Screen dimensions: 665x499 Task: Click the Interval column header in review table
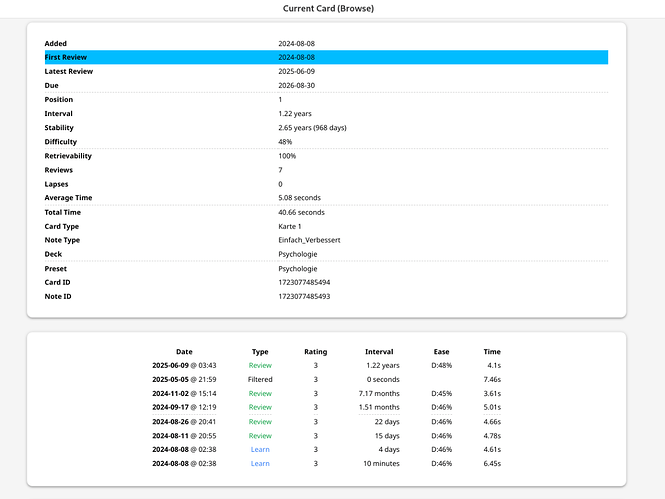click(379, 352)
